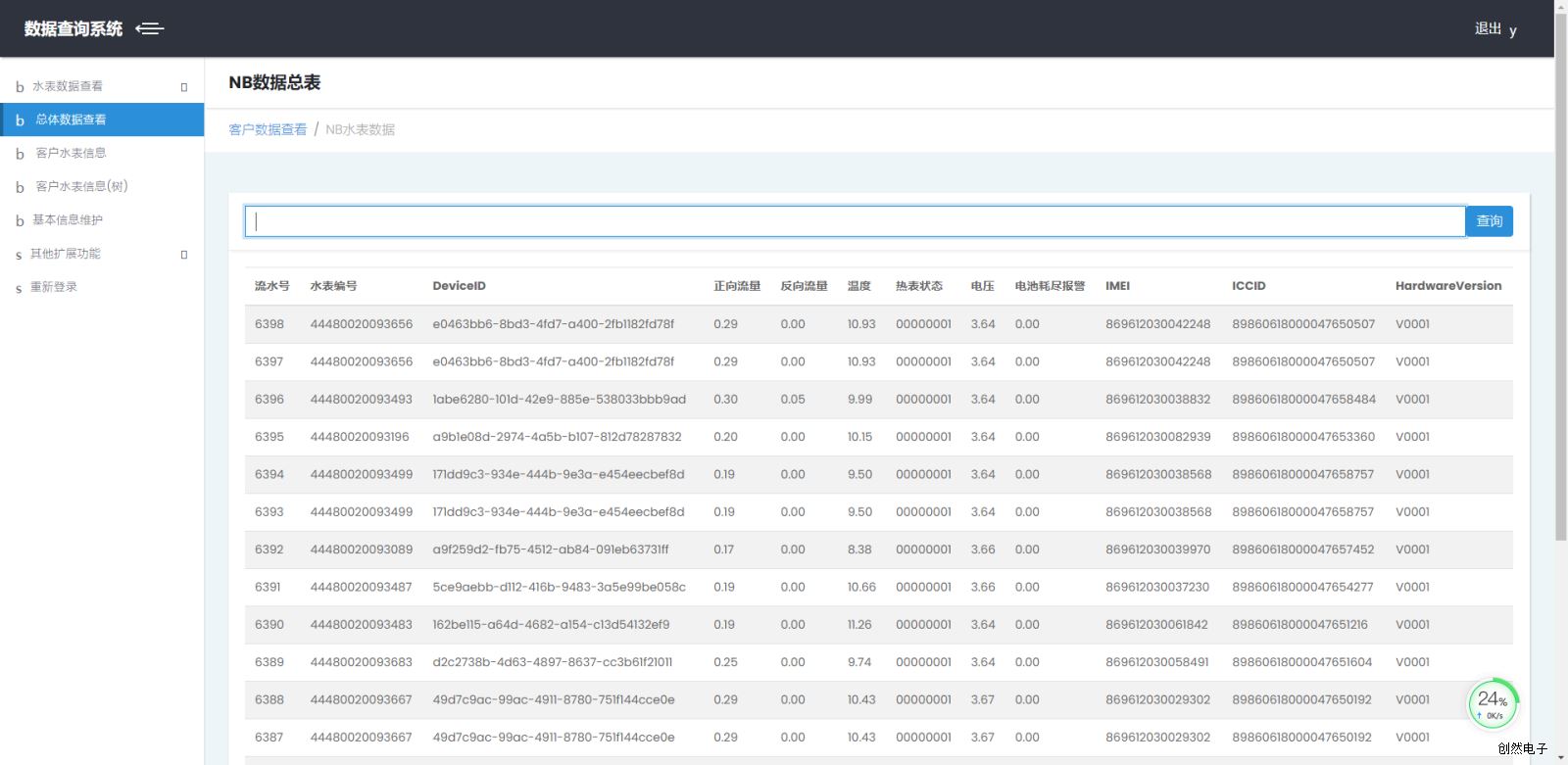This screenshot has width=1568, height=765.
Task: Click the icon beside 水表数据查看
Action: pyautogui.click(x=20, y=87)
